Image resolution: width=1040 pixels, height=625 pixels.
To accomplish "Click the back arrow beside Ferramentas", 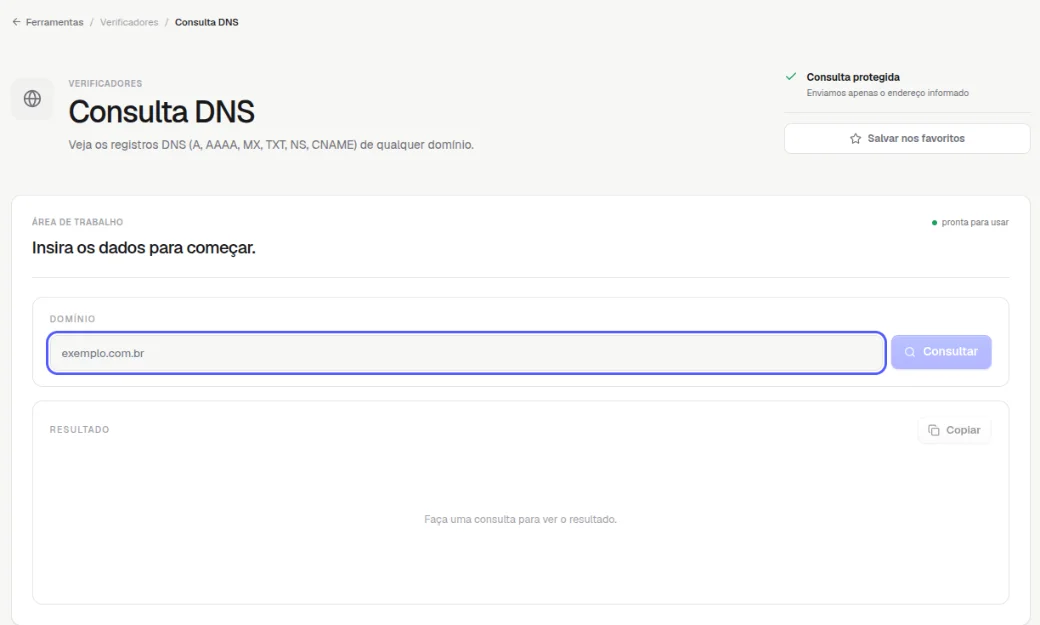I will pos(17,22).
